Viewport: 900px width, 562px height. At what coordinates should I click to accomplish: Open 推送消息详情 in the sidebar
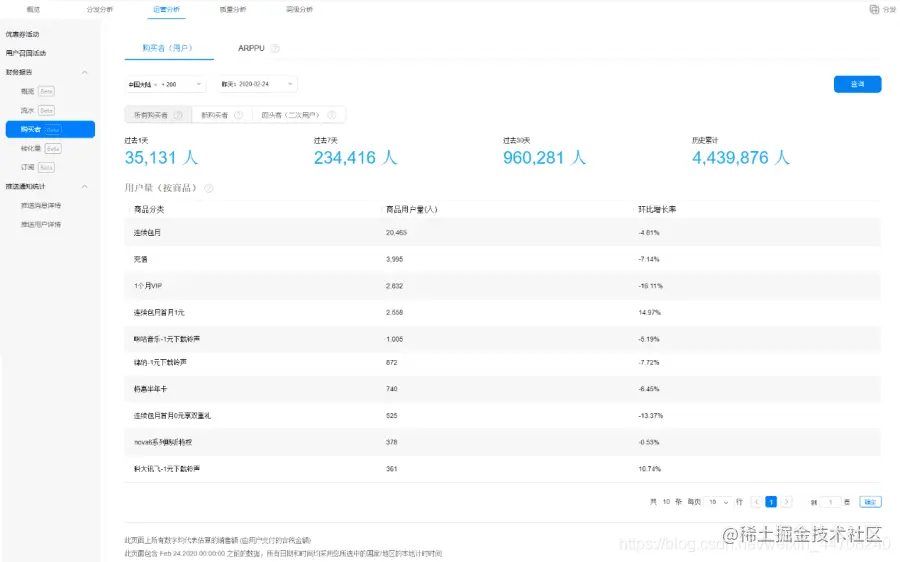click(41, 206)
